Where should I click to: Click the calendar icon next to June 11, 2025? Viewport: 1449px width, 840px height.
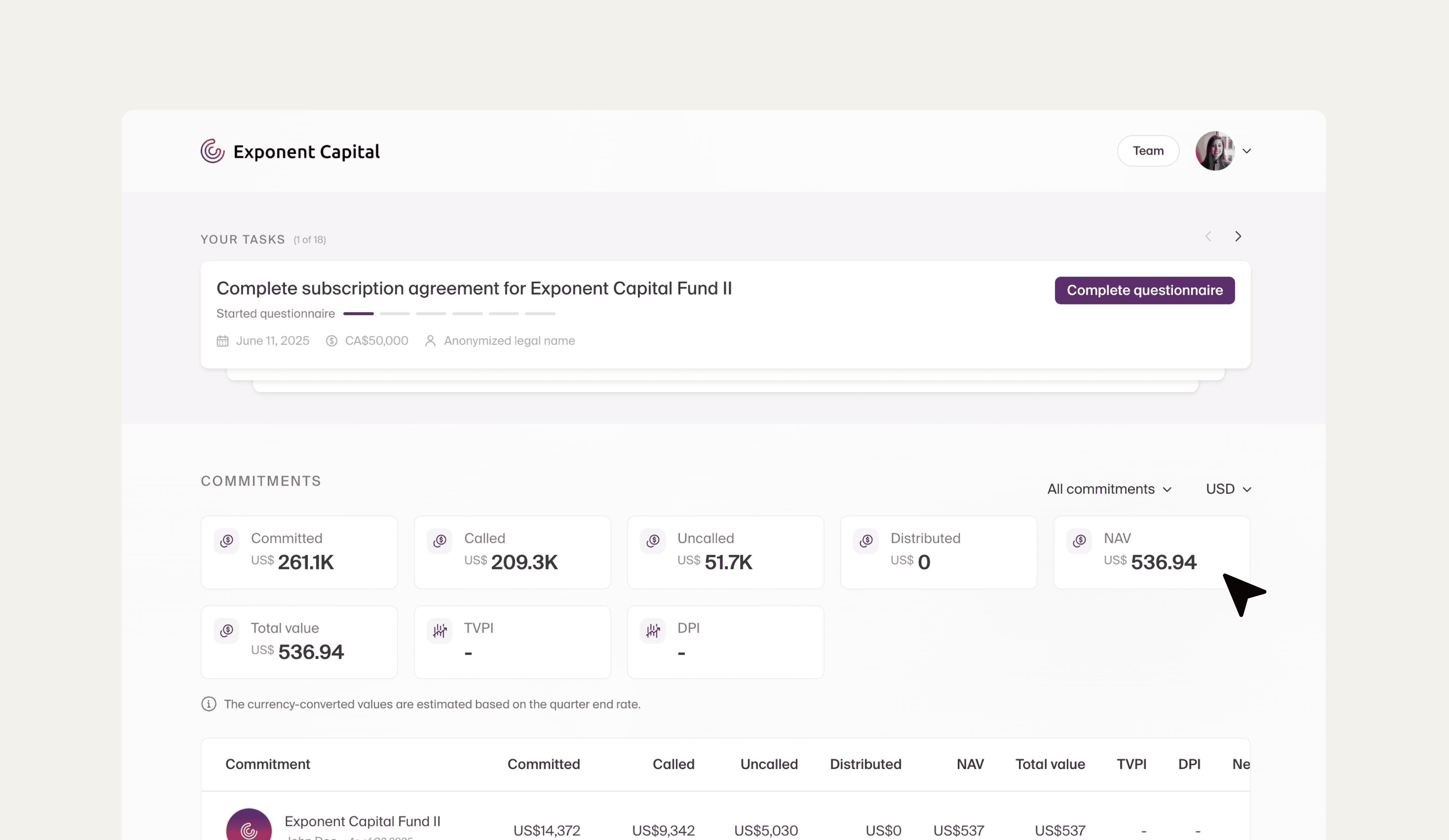(222, 341)
